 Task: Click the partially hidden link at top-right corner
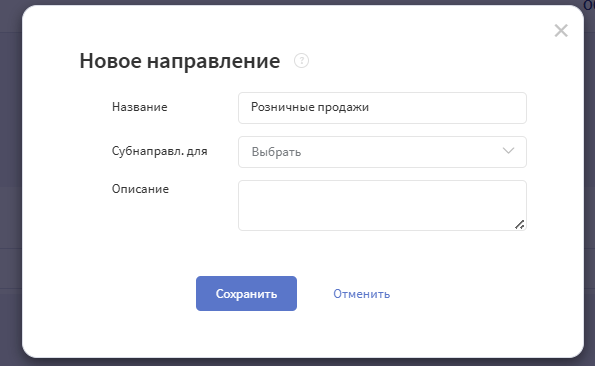pyautogui.click(x=589, y=5)
